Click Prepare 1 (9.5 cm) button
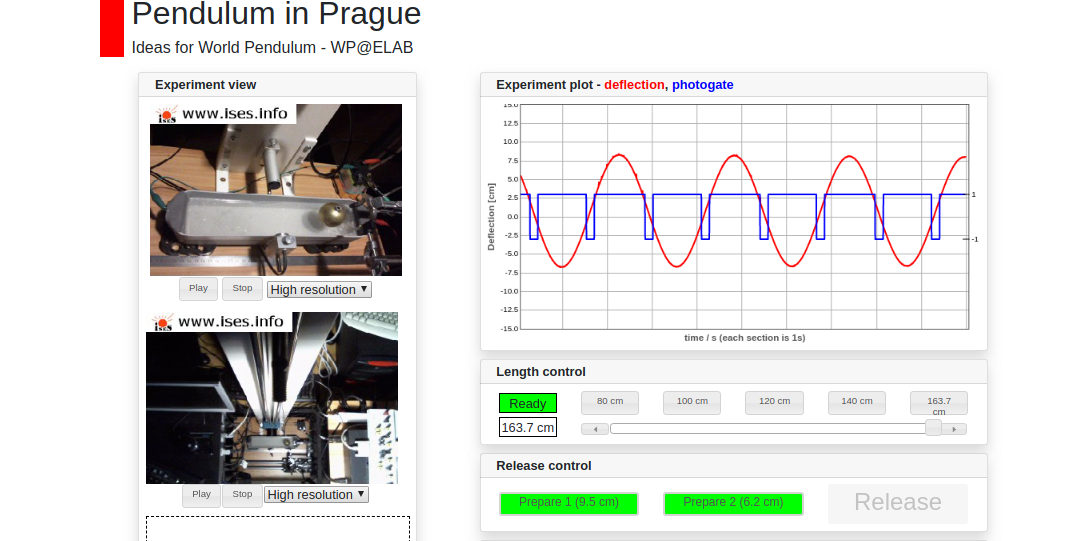 pyautogui.click(x=569, y=504)
